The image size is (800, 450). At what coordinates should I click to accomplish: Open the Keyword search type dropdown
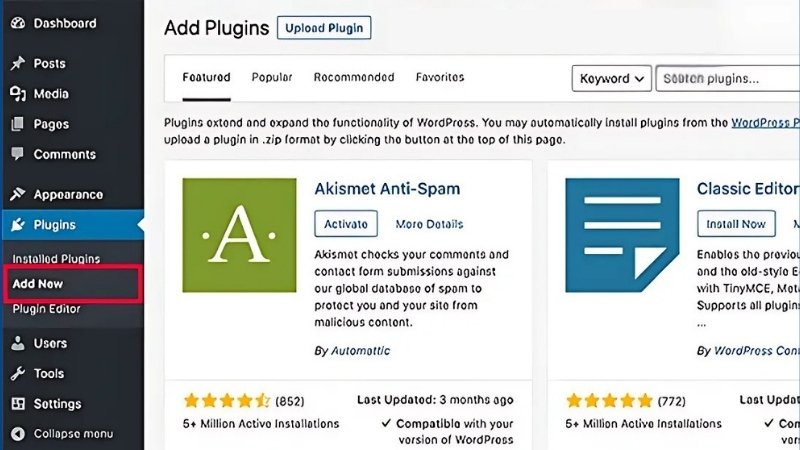[x=611, y=78]
